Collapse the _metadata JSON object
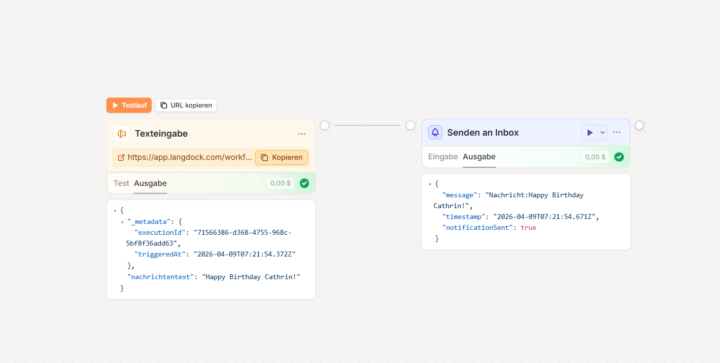This screenshot has width=720, height=363. [x=122, y=222]
